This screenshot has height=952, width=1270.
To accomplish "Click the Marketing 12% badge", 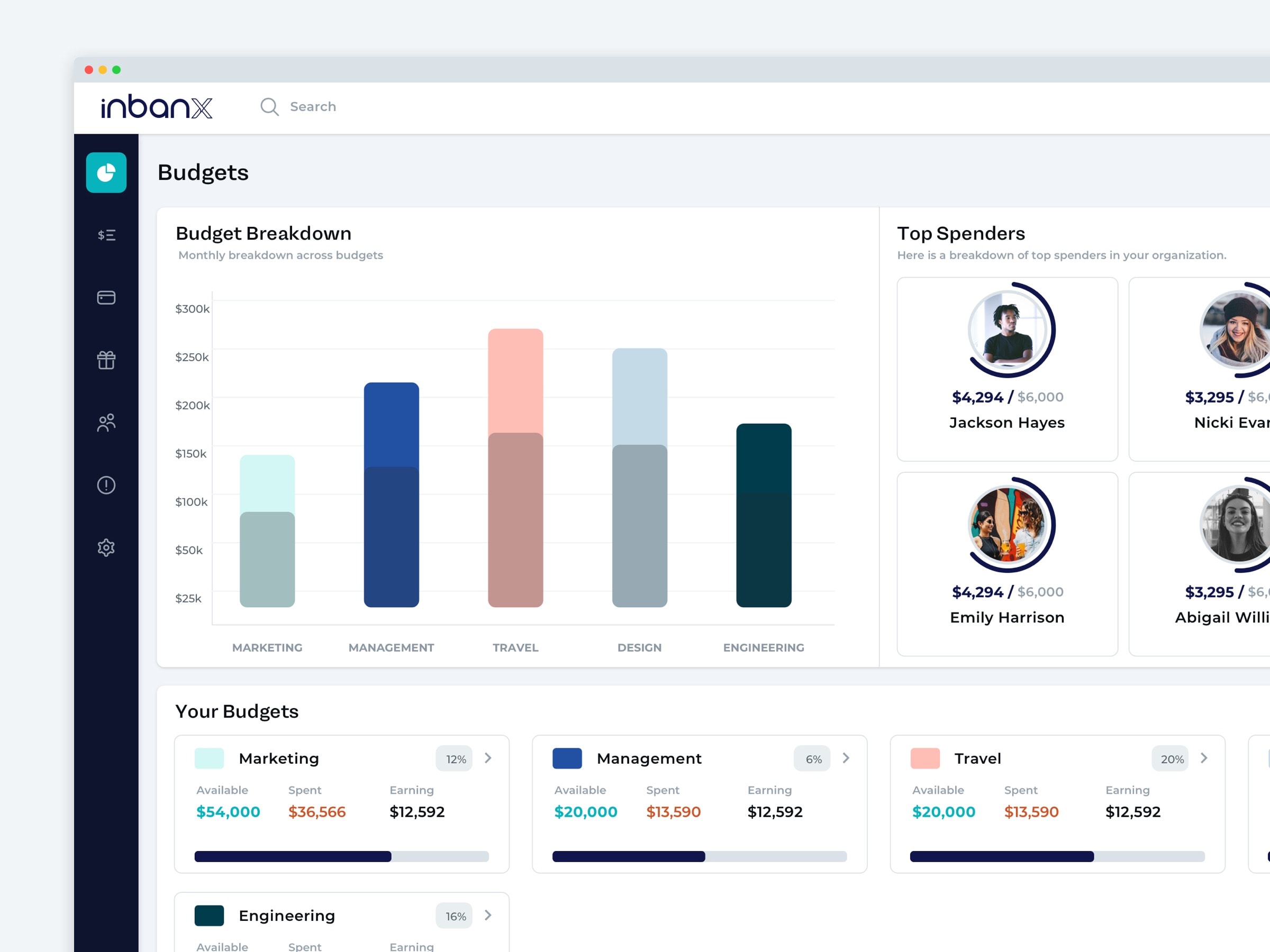I will click(455, 758).
